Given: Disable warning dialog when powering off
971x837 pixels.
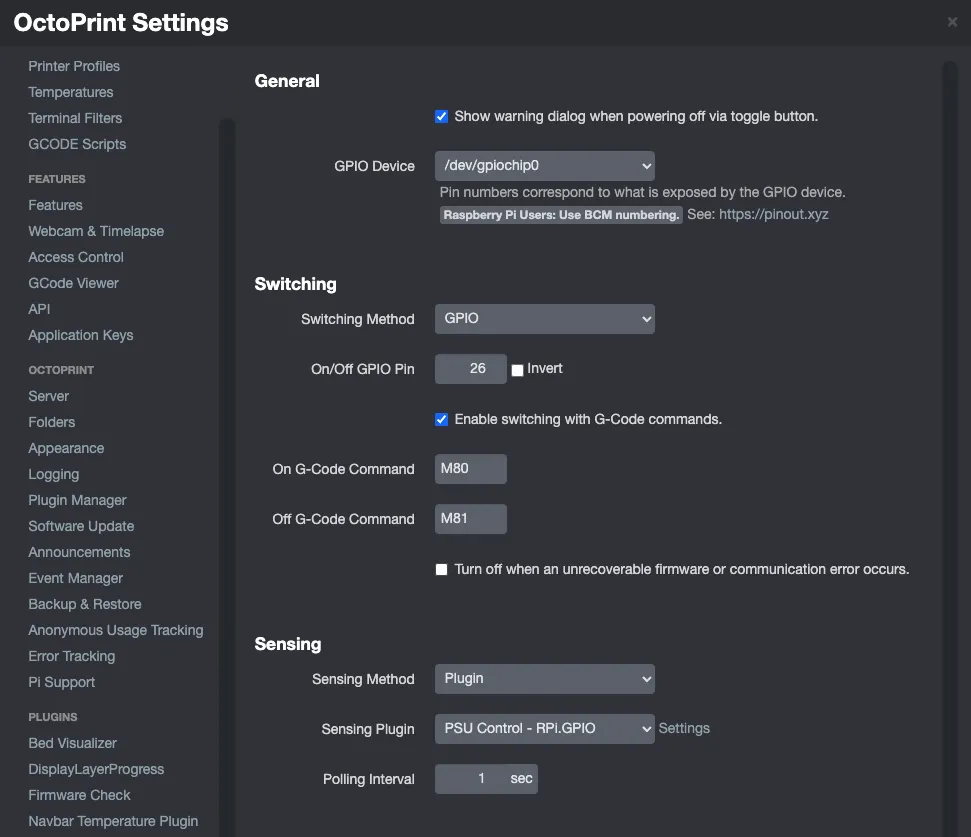Looking at the screenshot, I should (x=441, y=116).
